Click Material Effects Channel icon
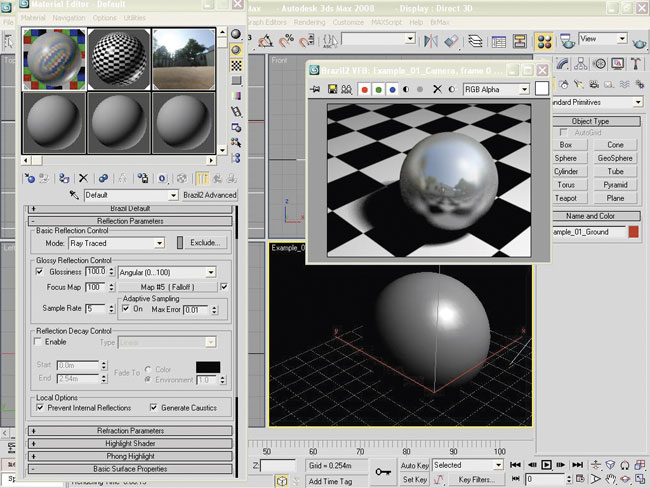Screen dimensions: 650x488 click(162, 179)
